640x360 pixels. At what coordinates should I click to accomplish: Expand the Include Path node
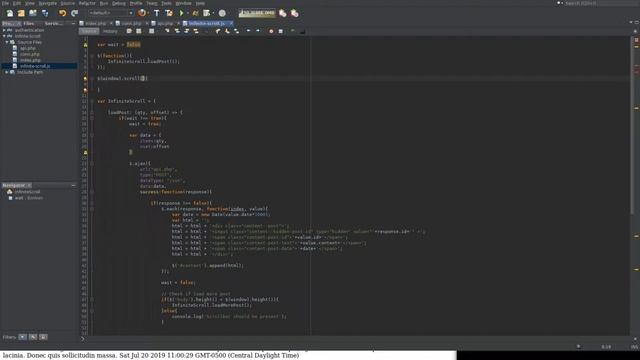click(7, 72)
